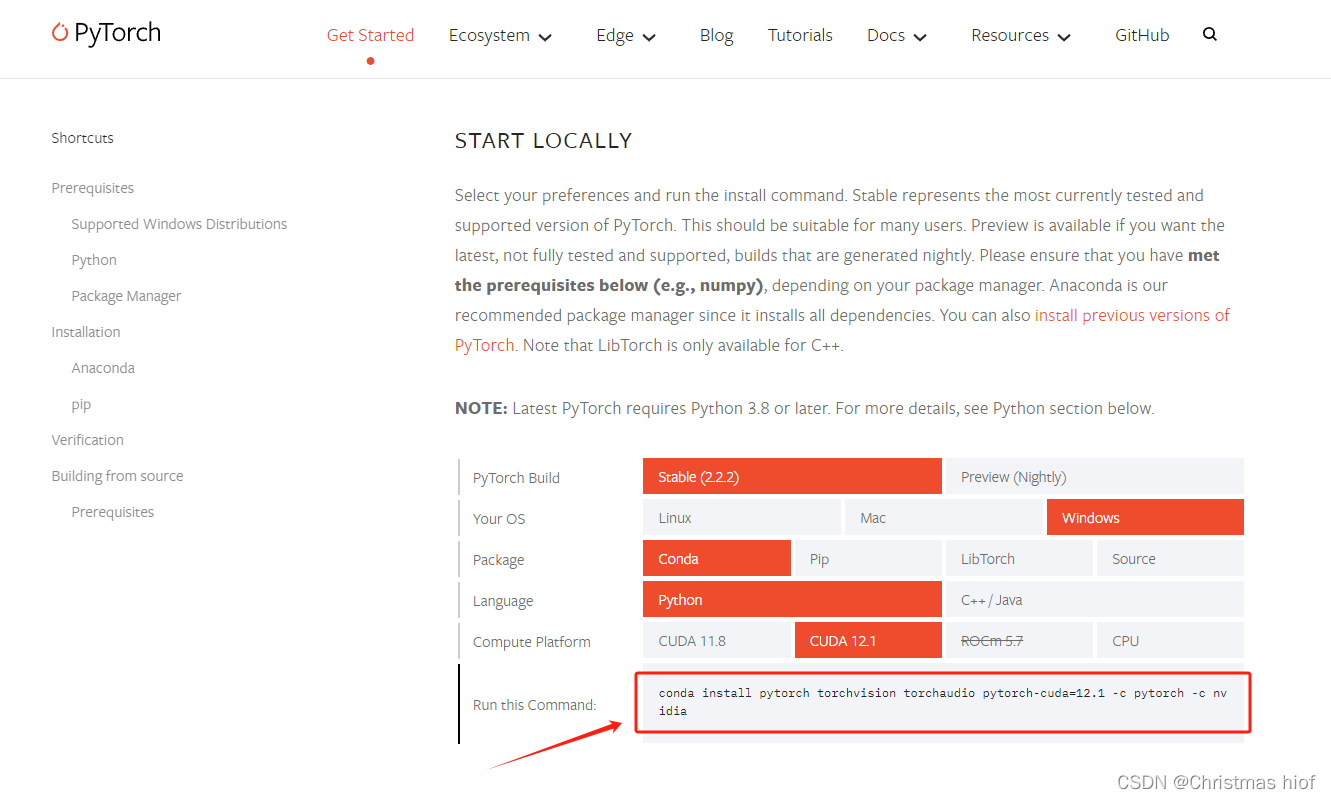Open the GitHub link in navbar
The image size is (1331, 799).
tap(1142, 35)
